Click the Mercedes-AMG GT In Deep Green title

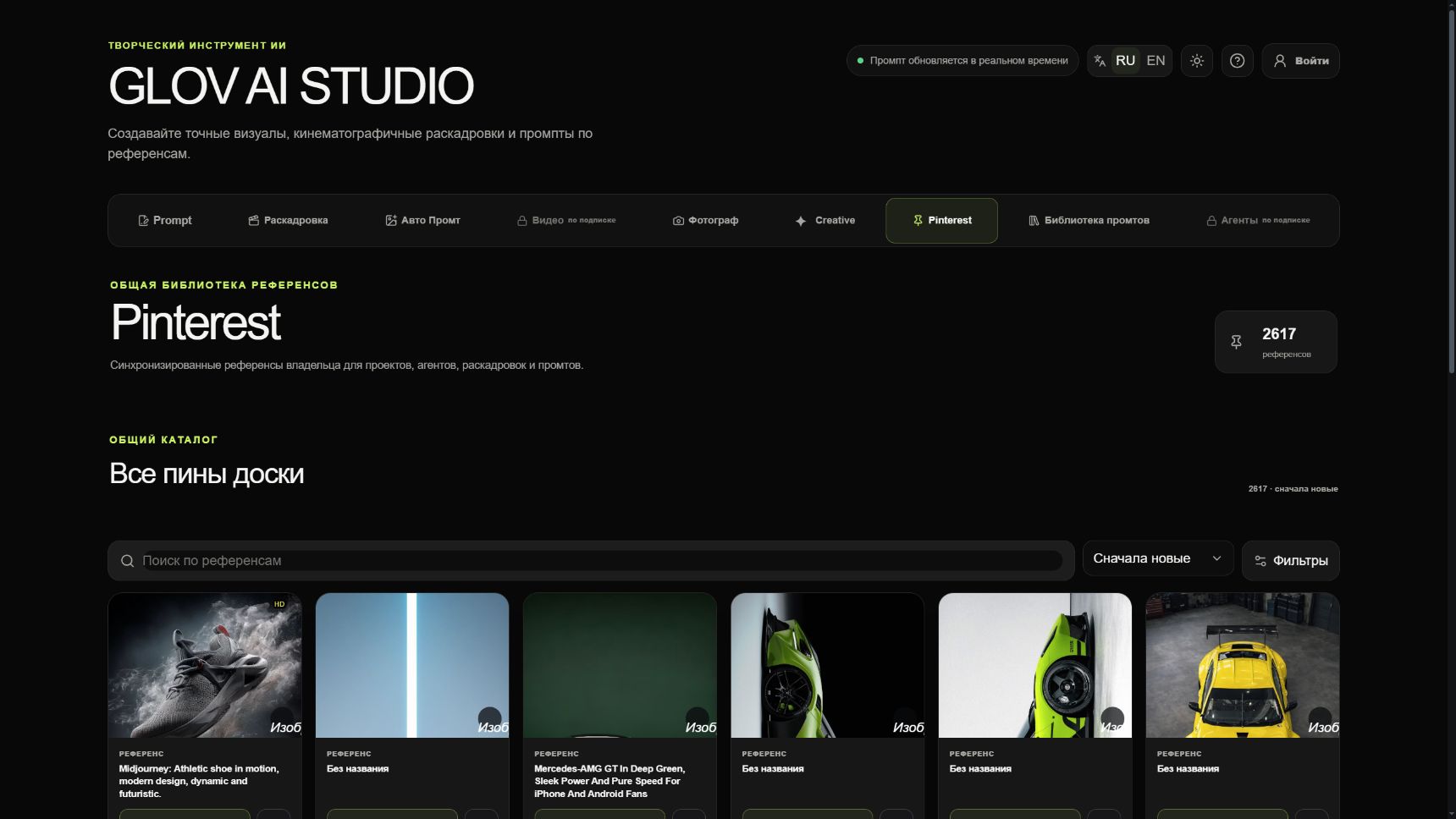(609, 781)
